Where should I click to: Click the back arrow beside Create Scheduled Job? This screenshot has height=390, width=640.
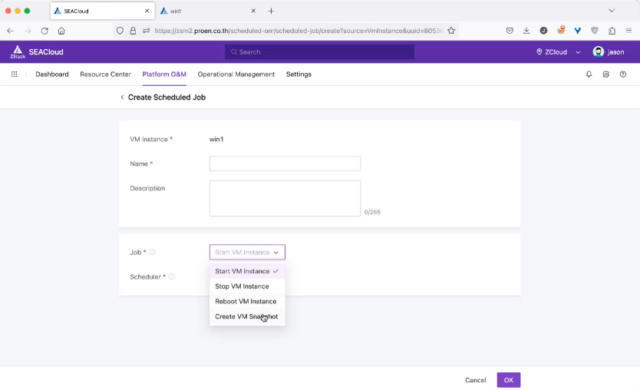[122, 97]
